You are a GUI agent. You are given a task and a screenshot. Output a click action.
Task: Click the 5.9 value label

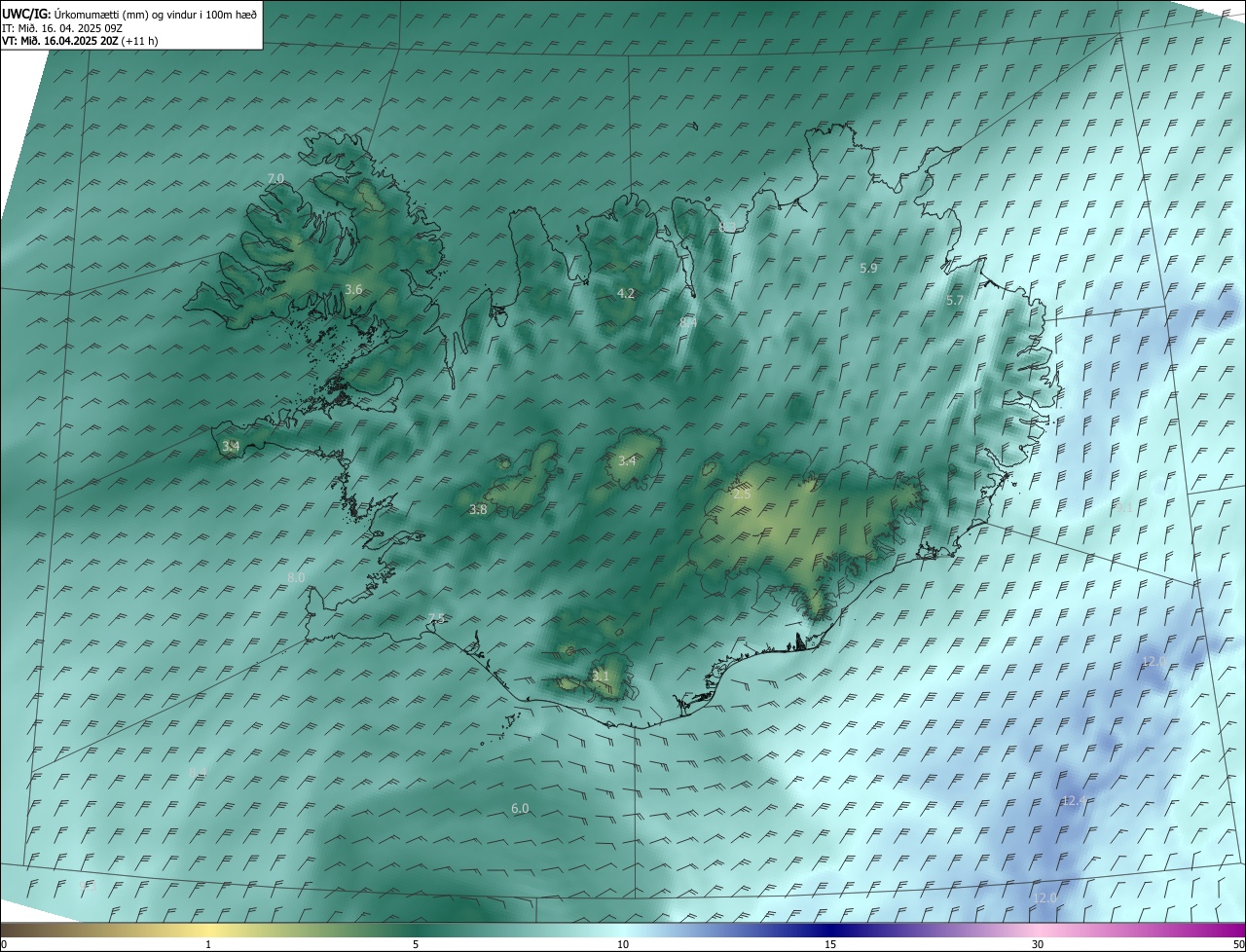pos(869,268)
